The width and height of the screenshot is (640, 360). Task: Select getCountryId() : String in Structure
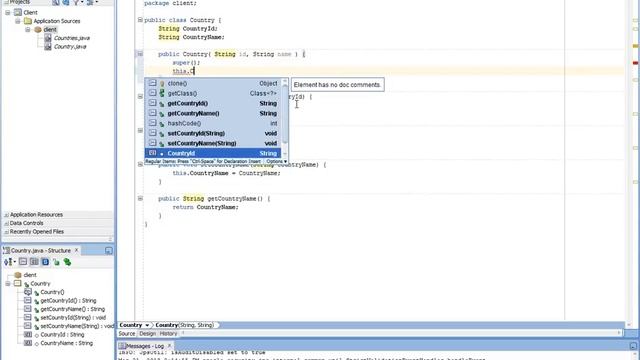click(x=68, y=301)
